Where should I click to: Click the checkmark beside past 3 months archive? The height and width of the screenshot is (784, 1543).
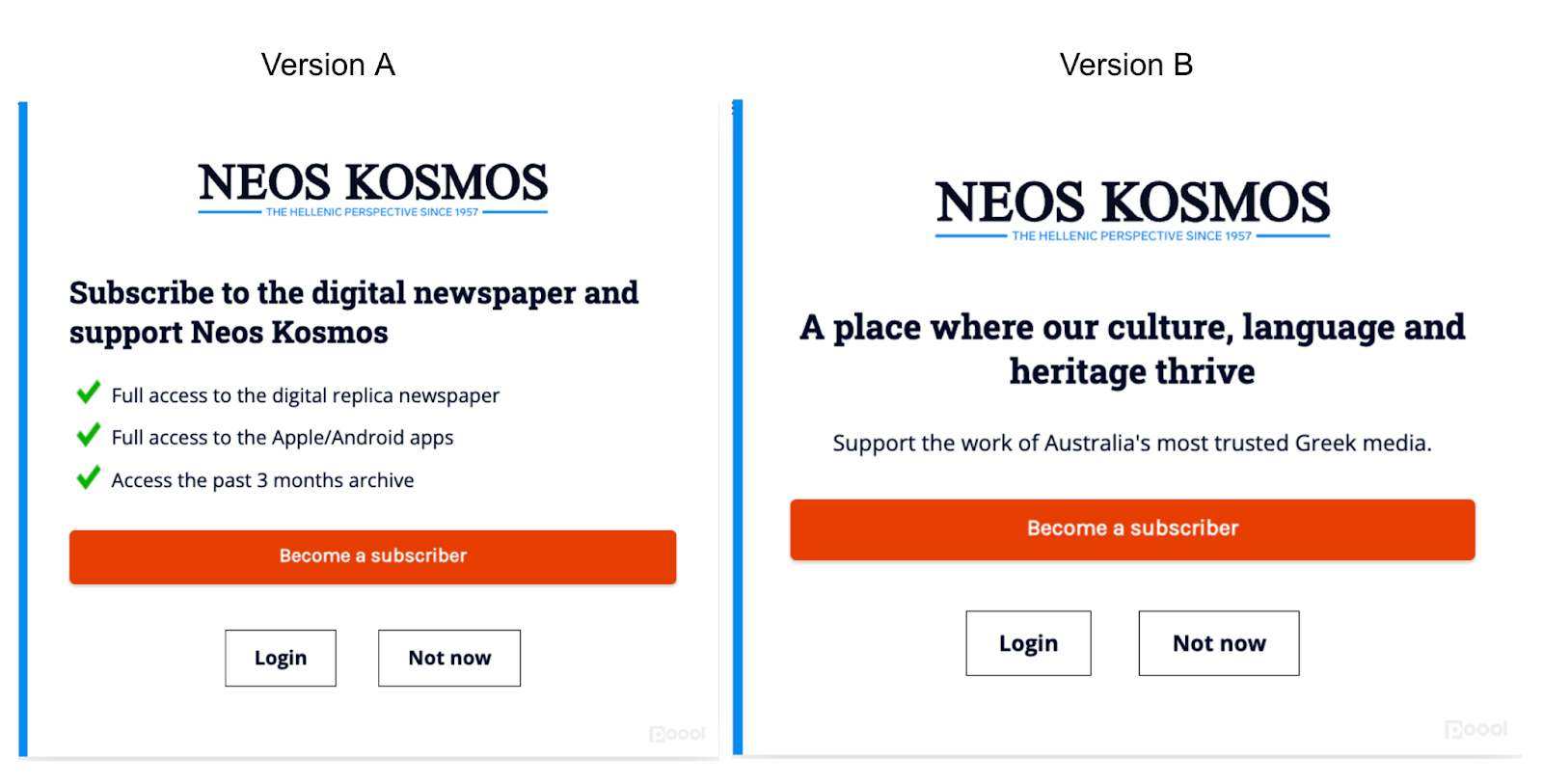click(88, 477)
